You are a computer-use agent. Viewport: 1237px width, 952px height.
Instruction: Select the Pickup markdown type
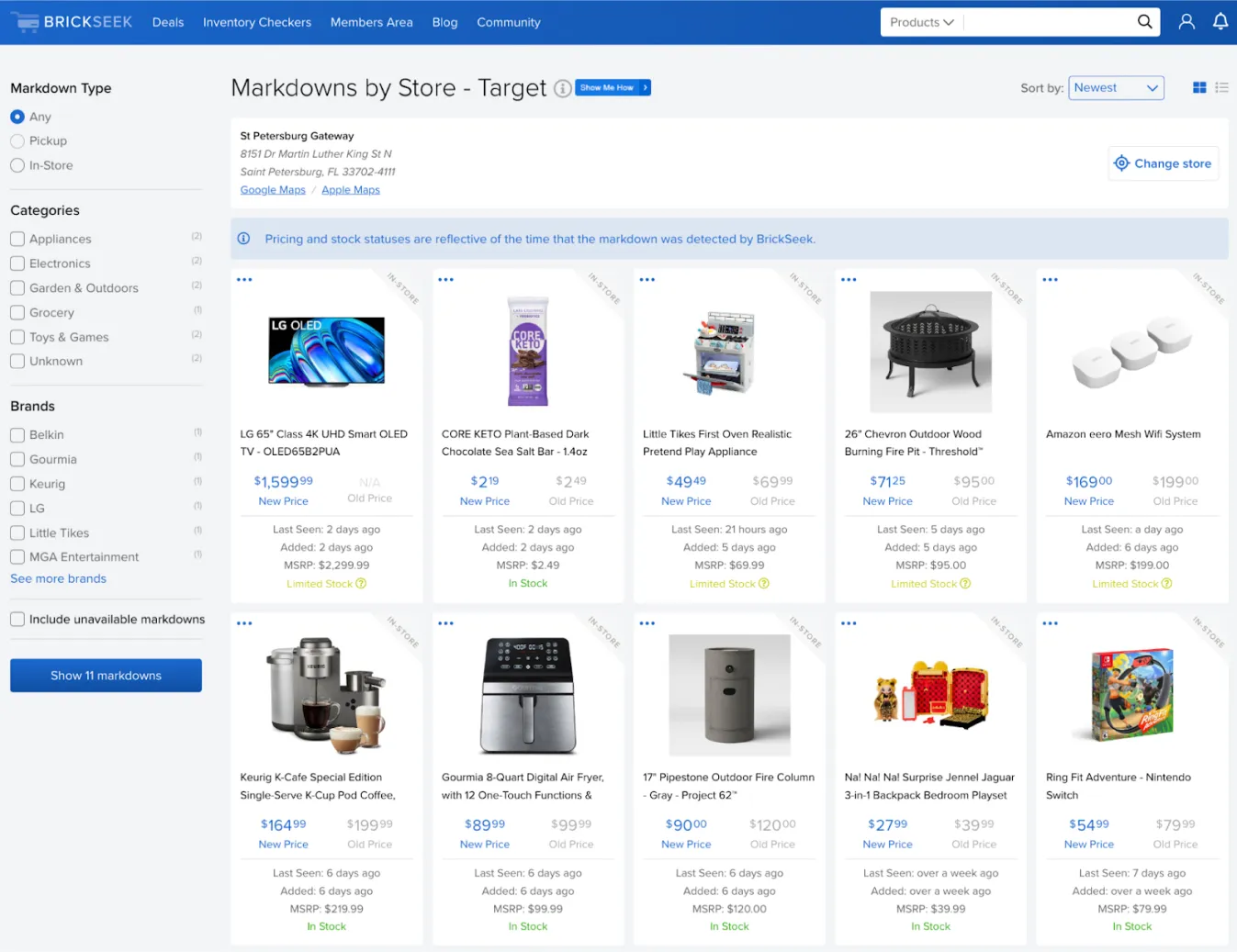(17, 140)
